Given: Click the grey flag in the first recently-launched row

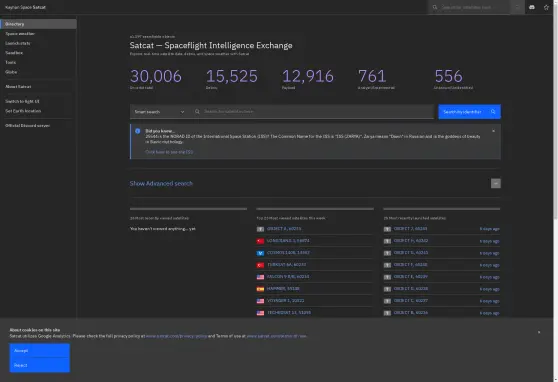Looking at the screenshot, I should (x=387, y=229).
